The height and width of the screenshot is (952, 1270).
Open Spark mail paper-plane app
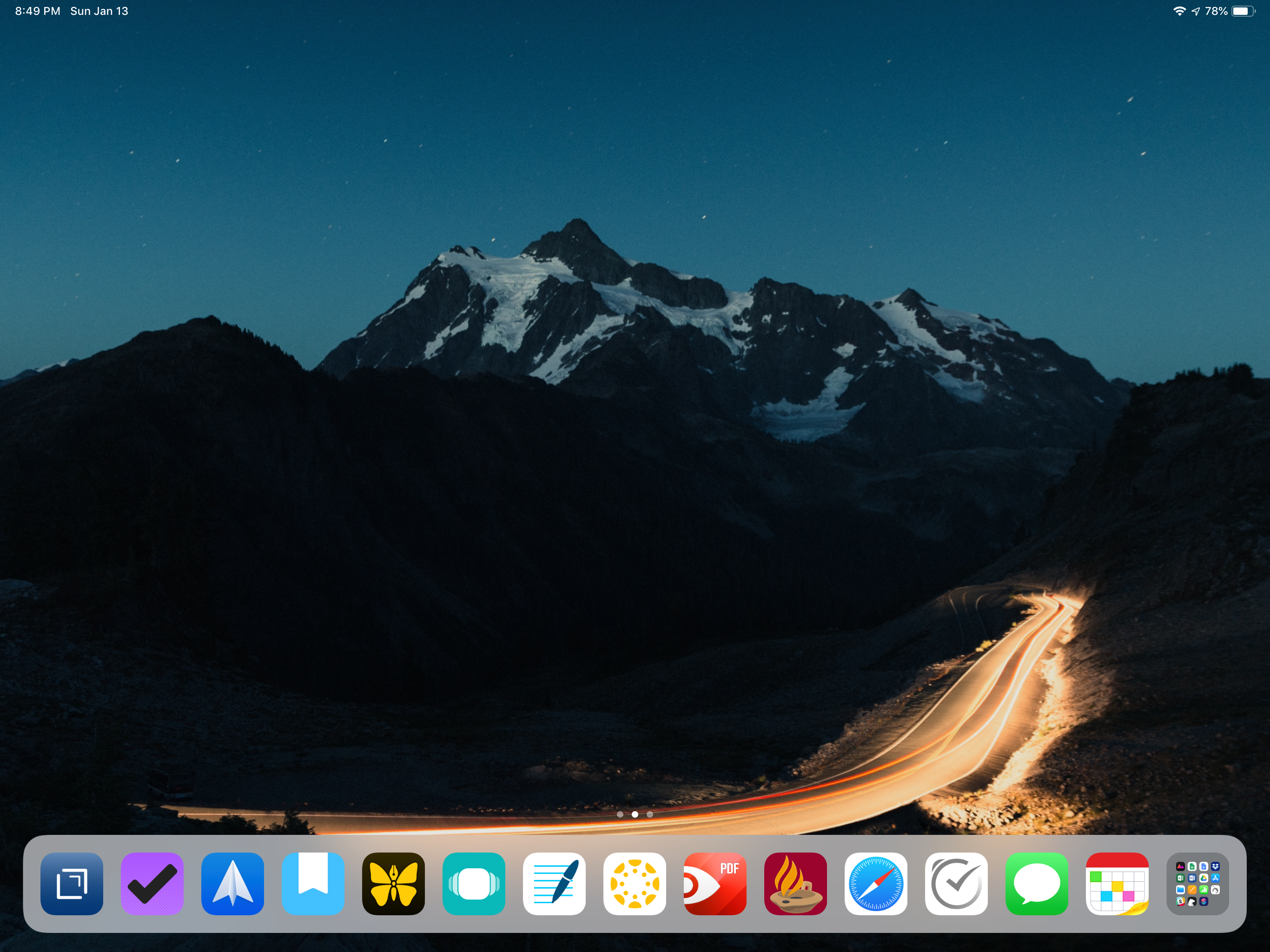[232, 884]
